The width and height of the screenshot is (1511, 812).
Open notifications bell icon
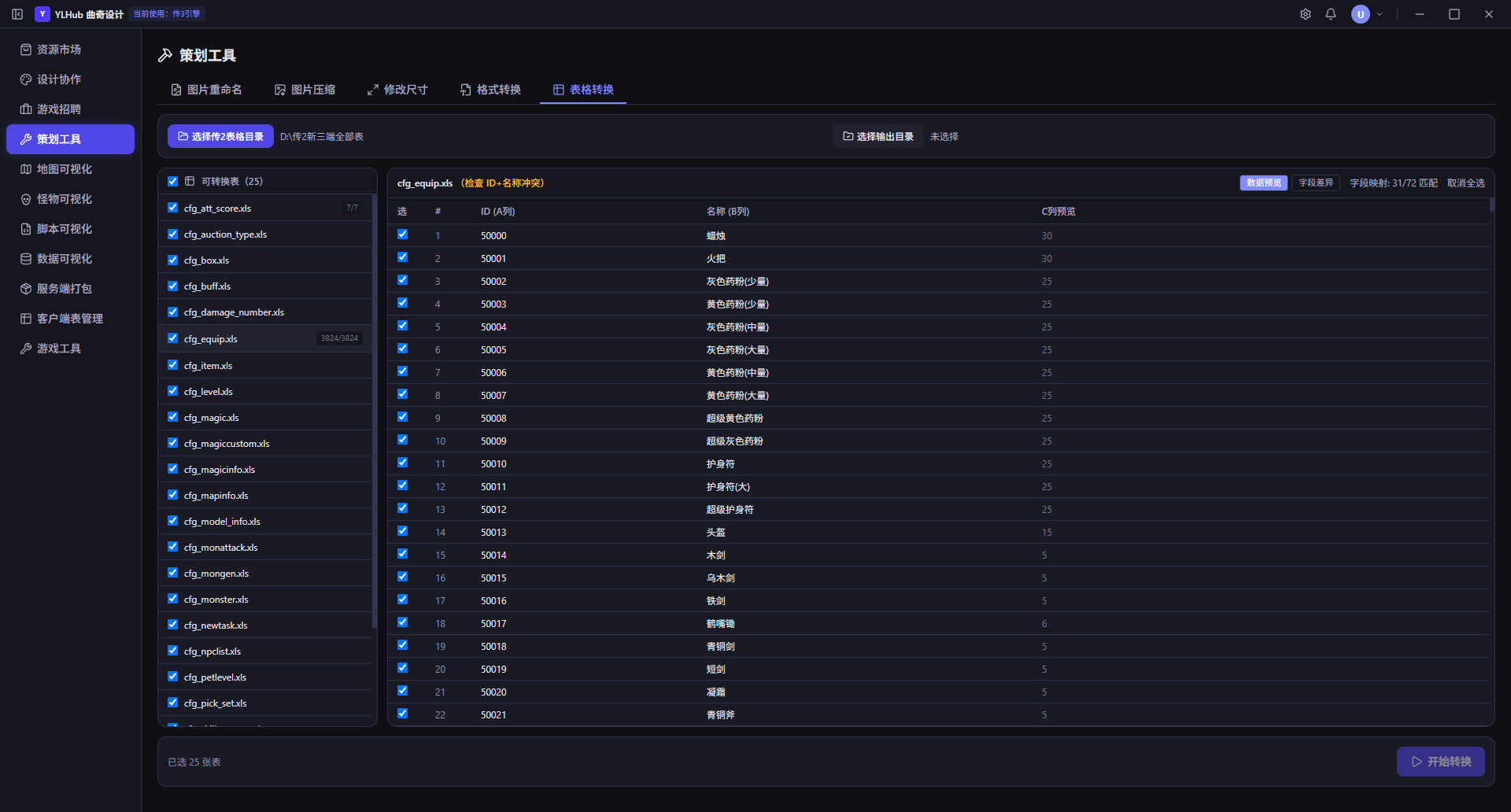(1331, 14)
